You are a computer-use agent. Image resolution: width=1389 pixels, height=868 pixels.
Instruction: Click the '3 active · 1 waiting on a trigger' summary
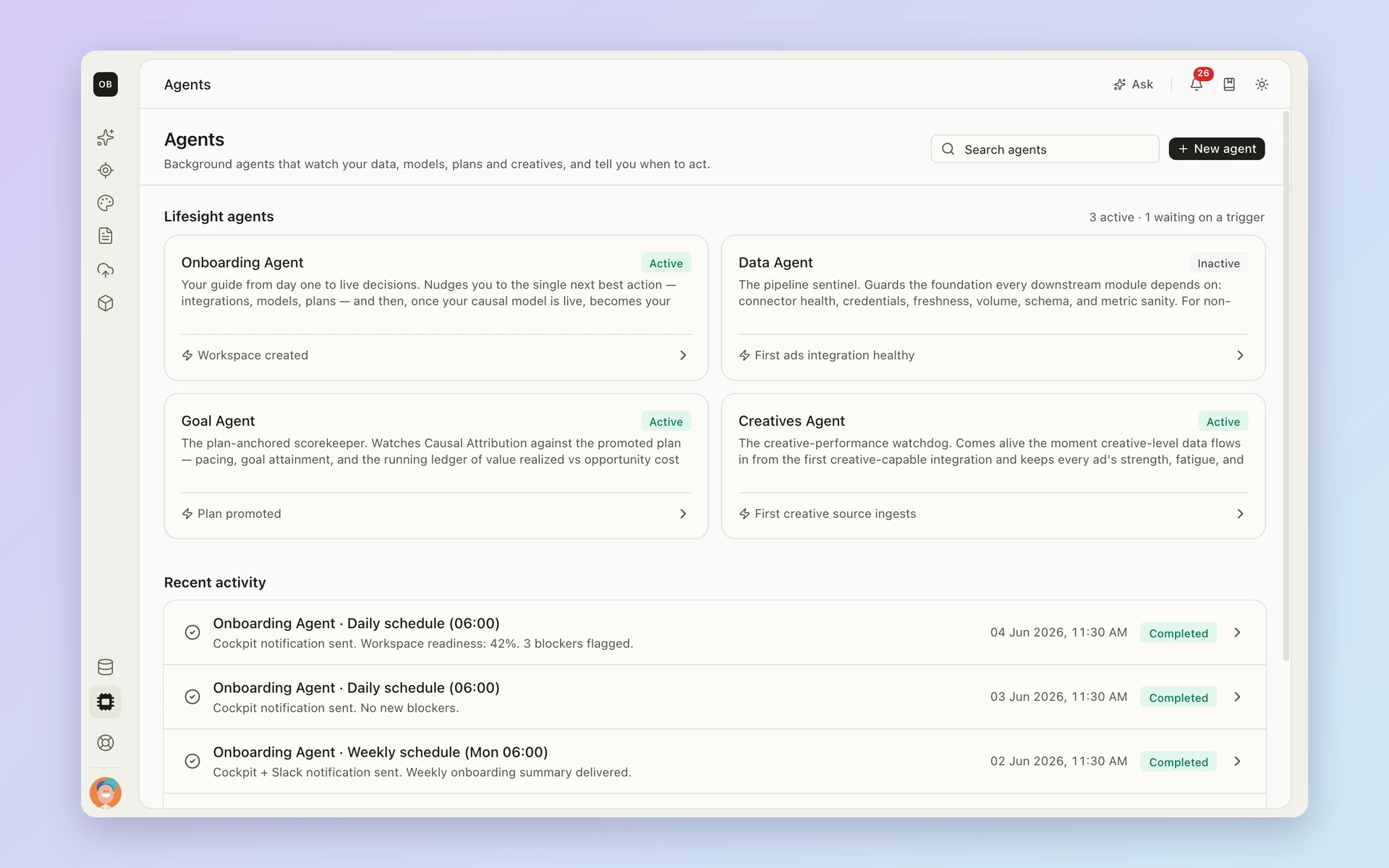[1177, 217]
